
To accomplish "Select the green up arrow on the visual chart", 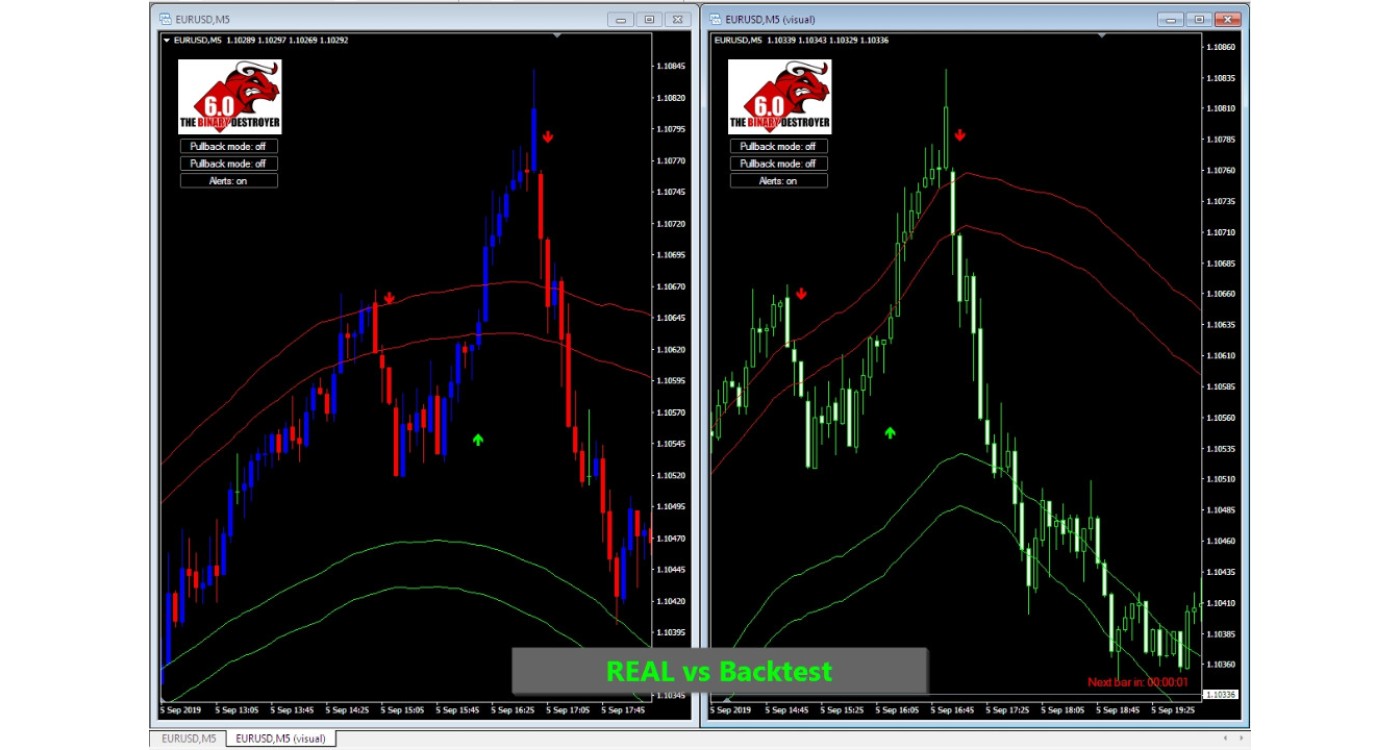I will click(x=890, y=433).
